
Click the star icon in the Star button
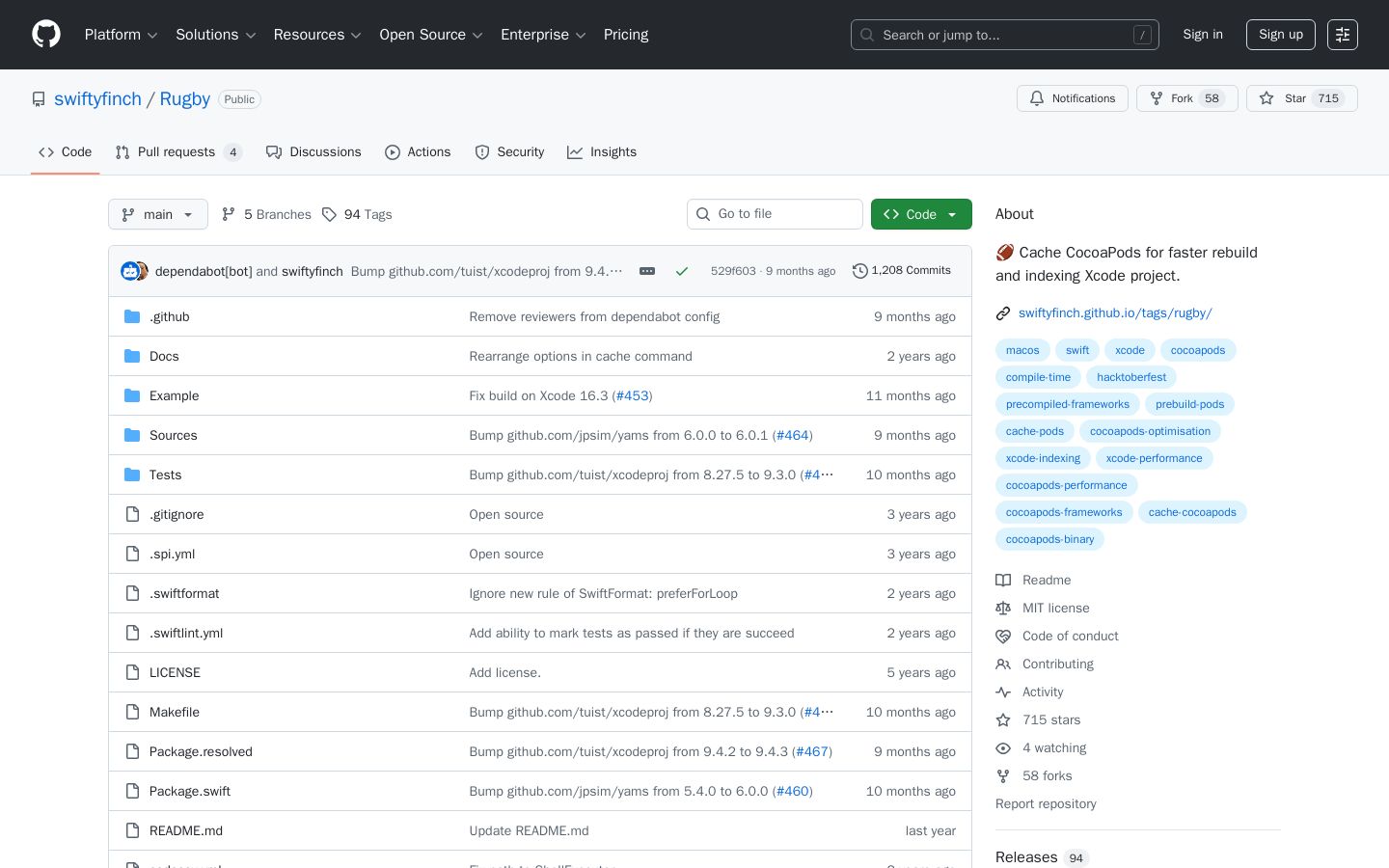click(x=1266, y=98)
